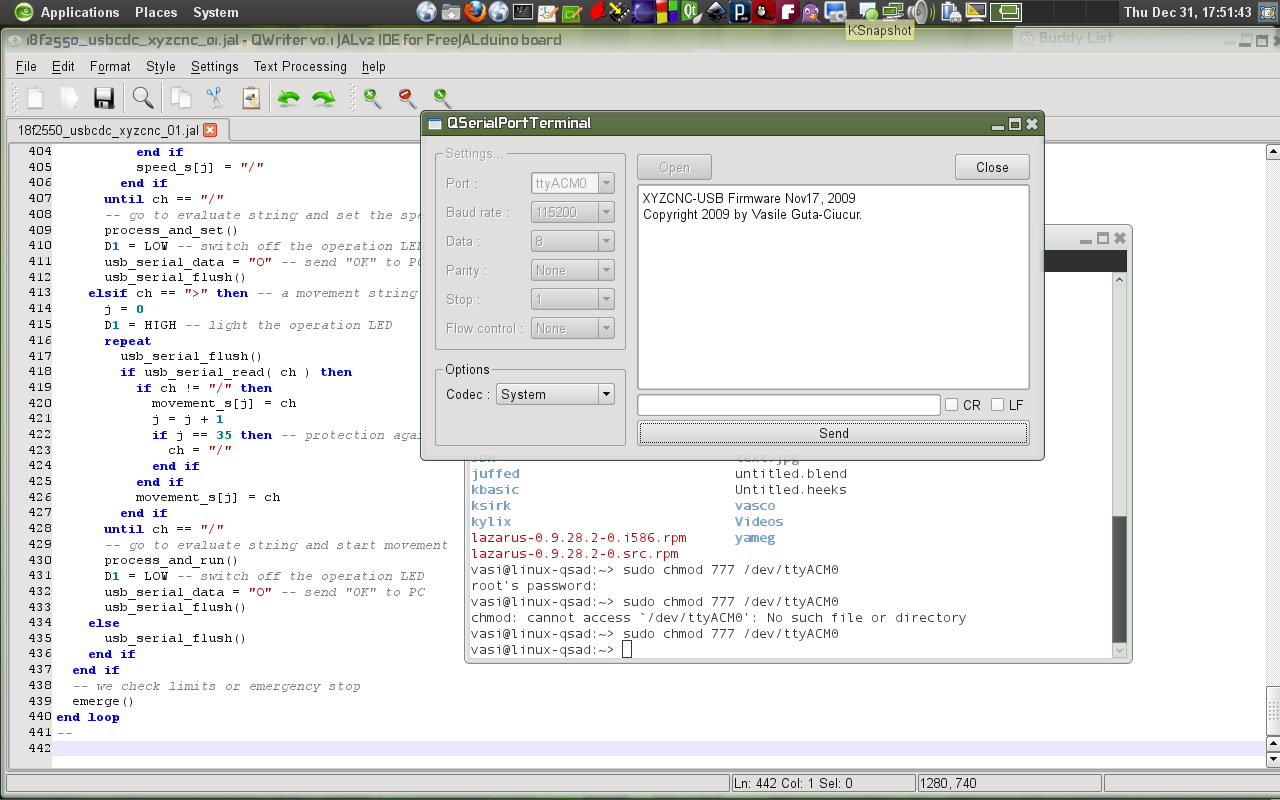Open the Applications menu in the top panel

click(79, 12)
